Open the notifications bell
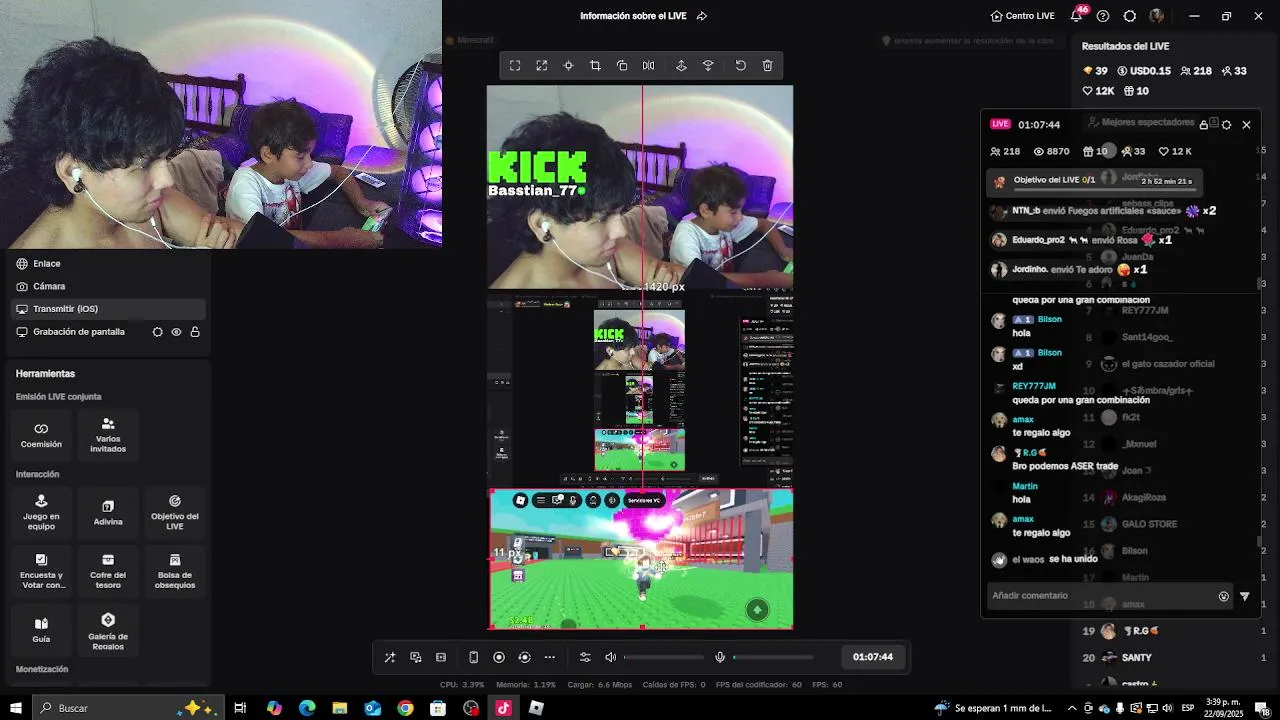 1077,16
